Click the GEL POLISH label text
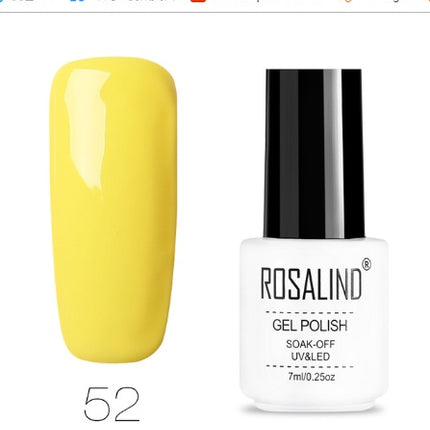This screenshot has height=430, width=430. click(x=310, y=325)
